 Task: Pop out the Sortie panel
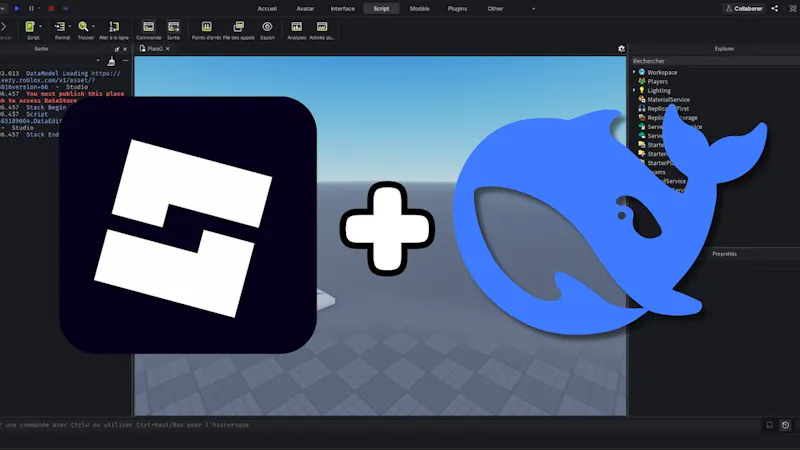(x=117, y=49)
